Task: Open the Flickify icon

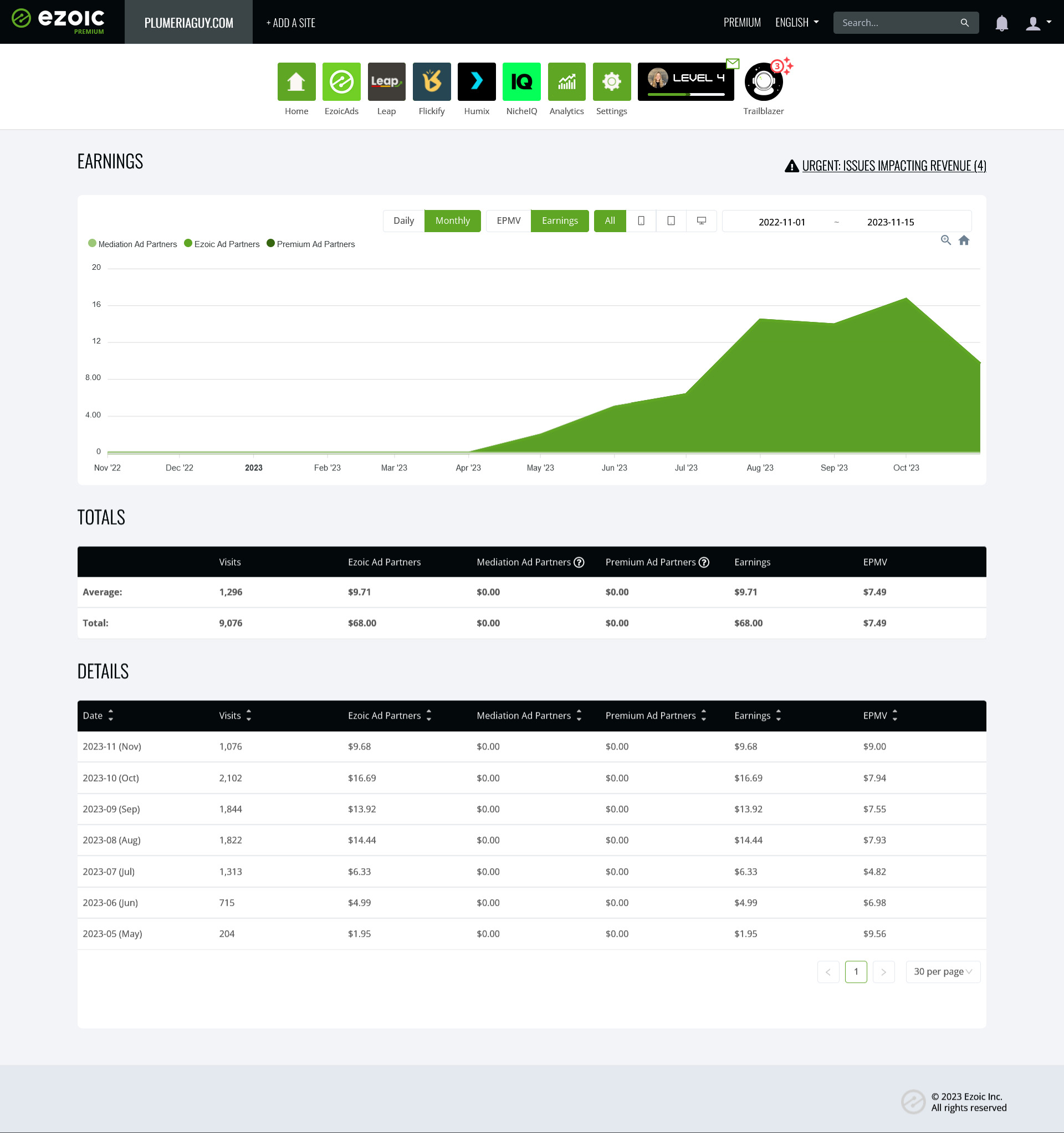Action: coord(432,81)
